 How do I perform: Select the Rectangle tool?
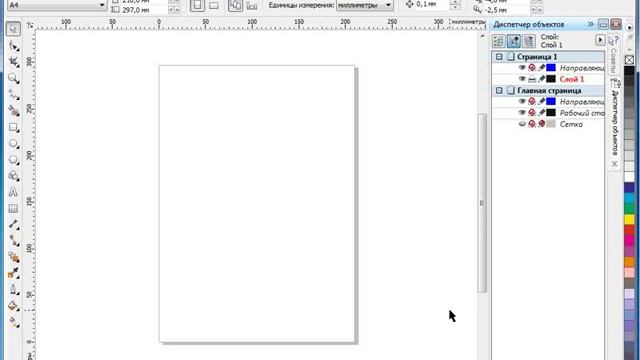point(13,127)
